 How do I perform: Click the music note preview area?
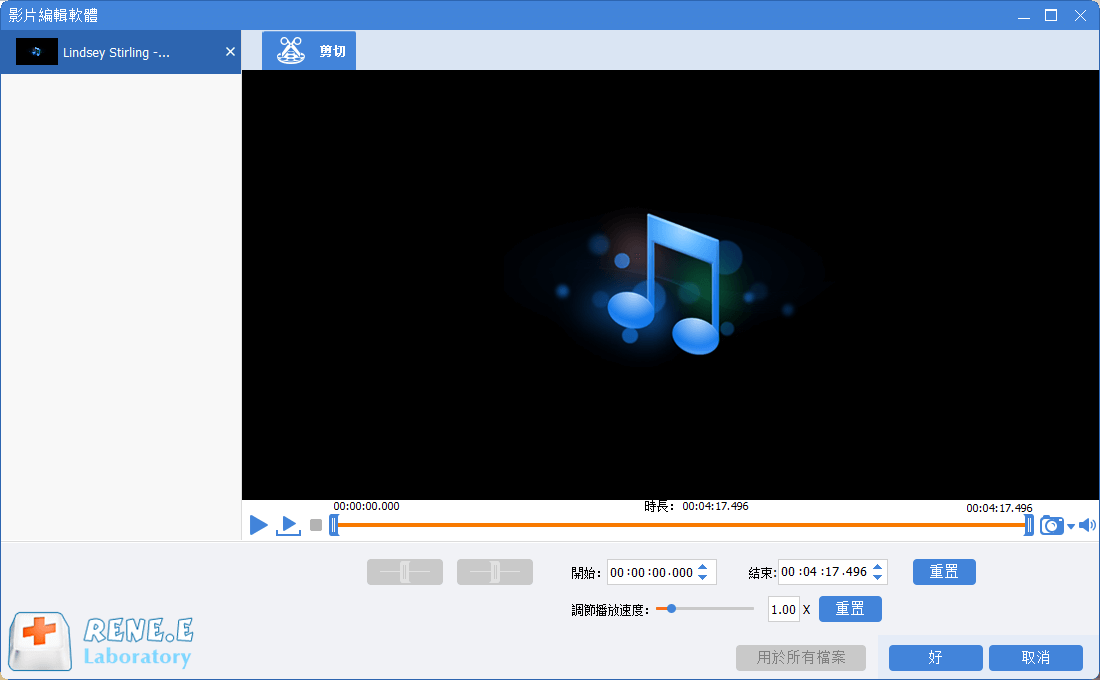[670, 285]
